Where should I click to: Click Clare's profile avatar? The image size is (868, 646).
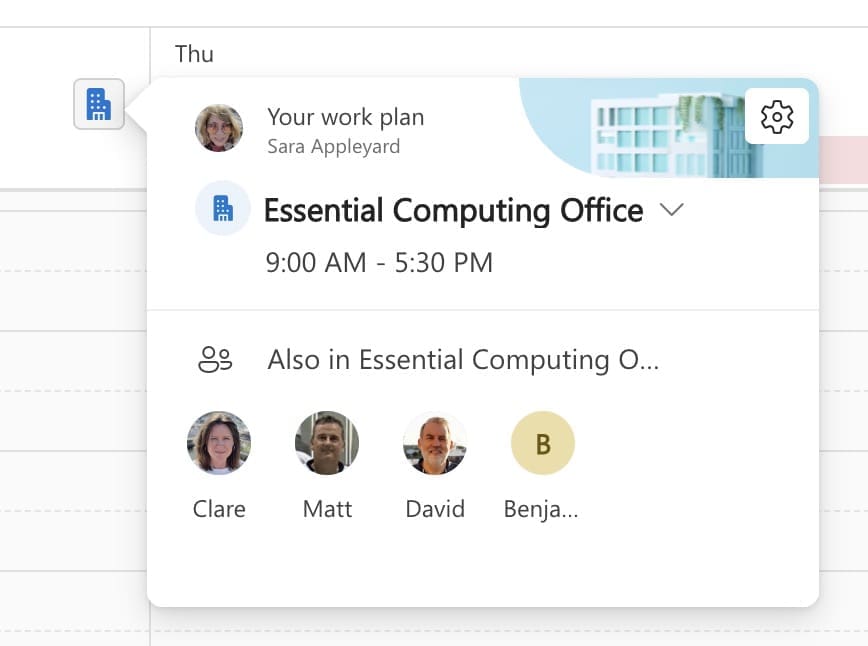[x=219, y=442]
